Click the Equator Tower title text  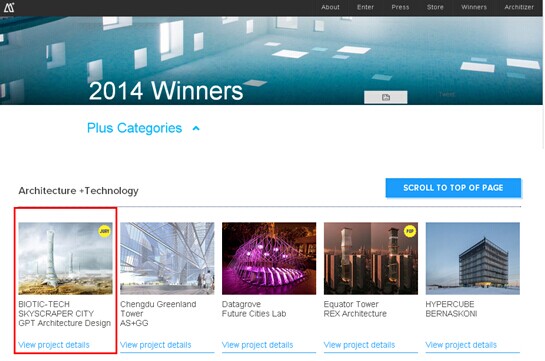(351, 304)
